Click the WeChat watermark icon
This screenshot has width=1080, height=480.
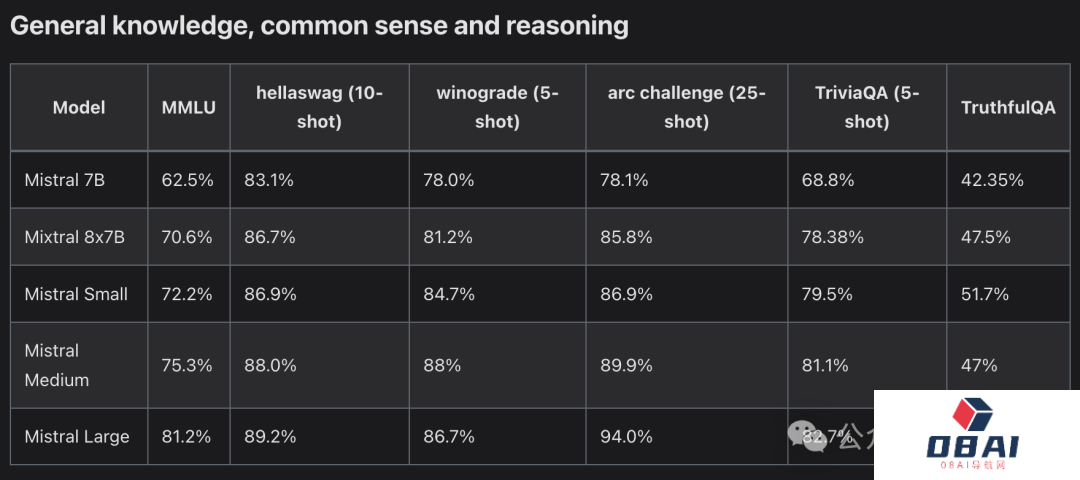(801, 433)
